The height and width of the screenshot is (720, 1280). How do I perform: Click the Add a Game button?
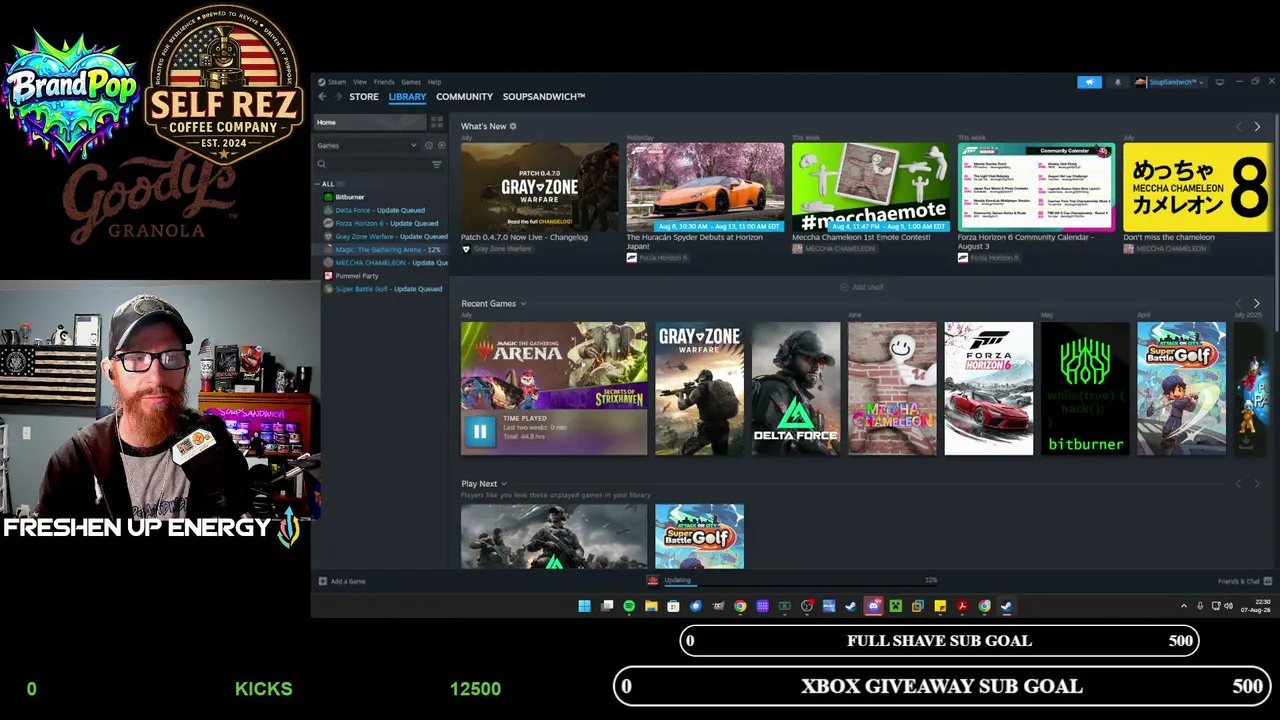point(342,581)
